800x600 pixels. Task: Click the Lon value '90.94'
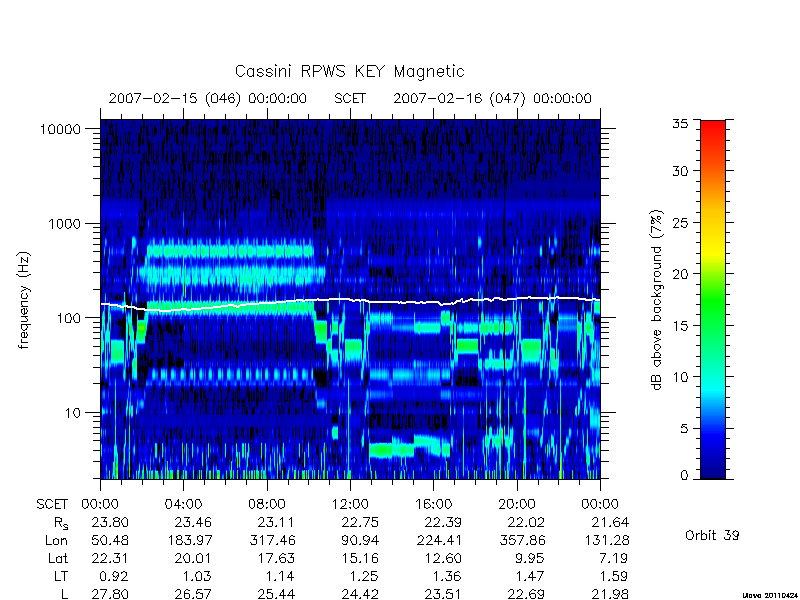tap(360, 540)
